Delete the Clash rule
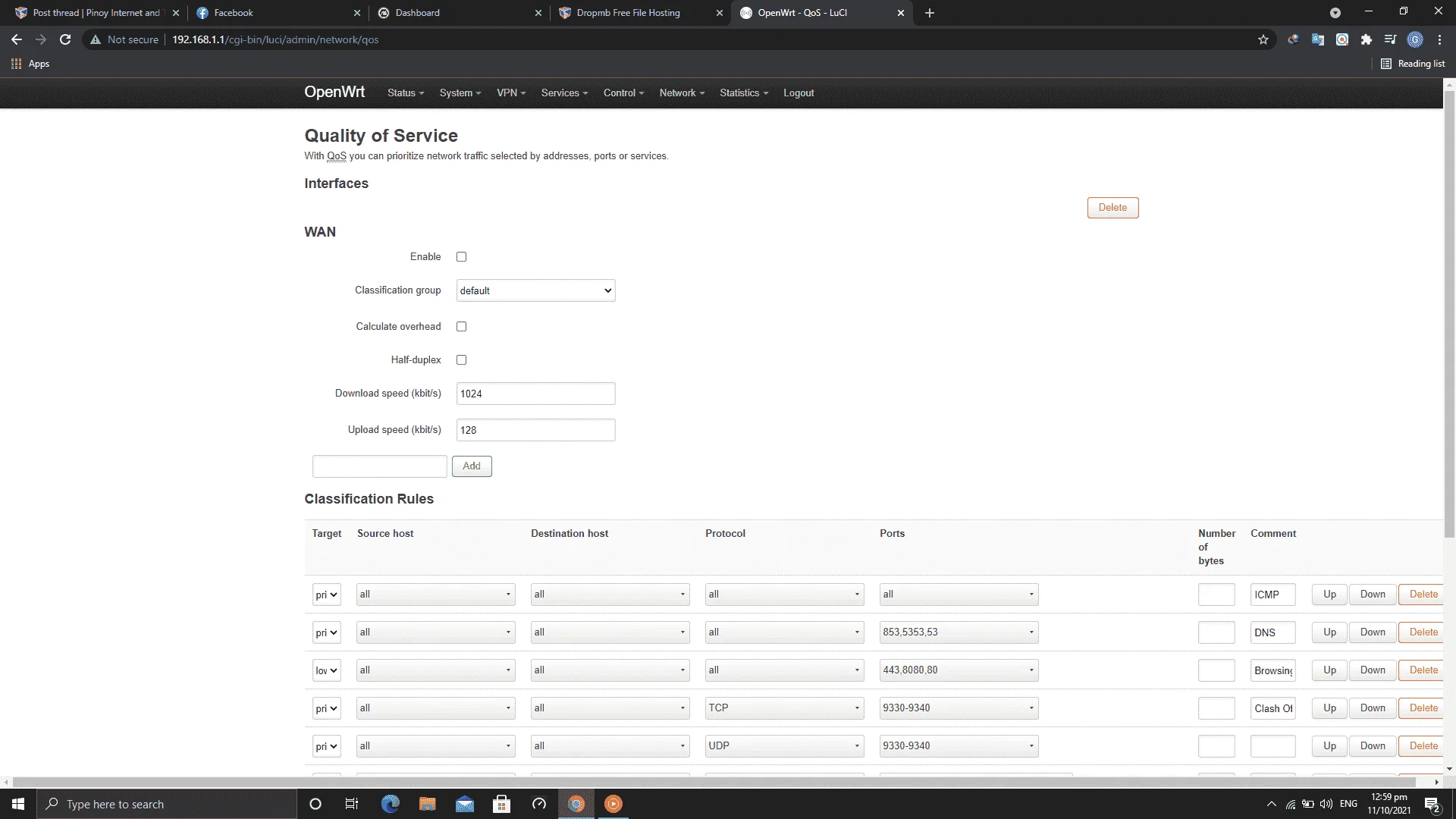1456x819 pixels. (x=1423, y=708)
